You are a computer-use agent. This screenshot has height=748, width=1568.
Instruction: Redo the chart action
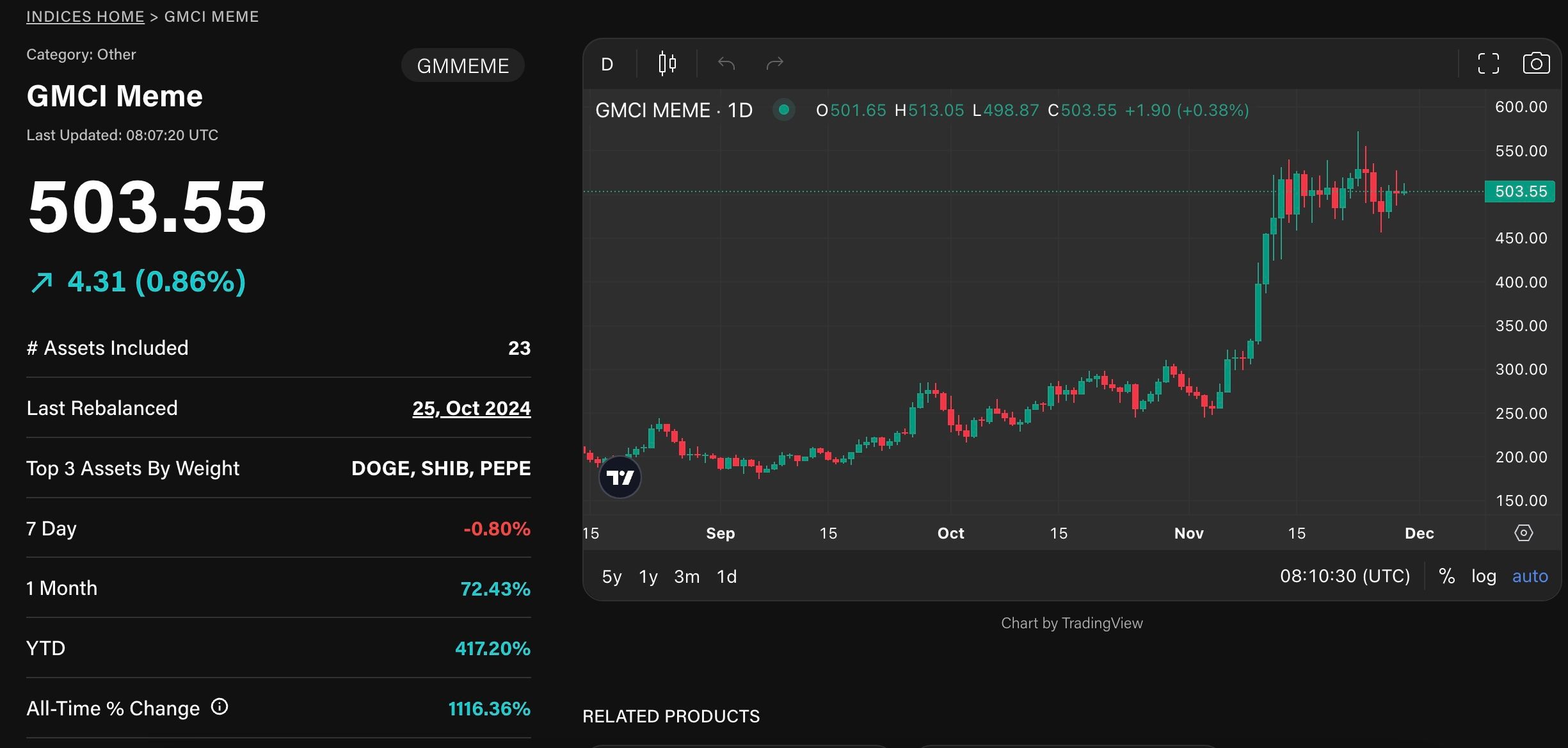click(x=775, y=63)
